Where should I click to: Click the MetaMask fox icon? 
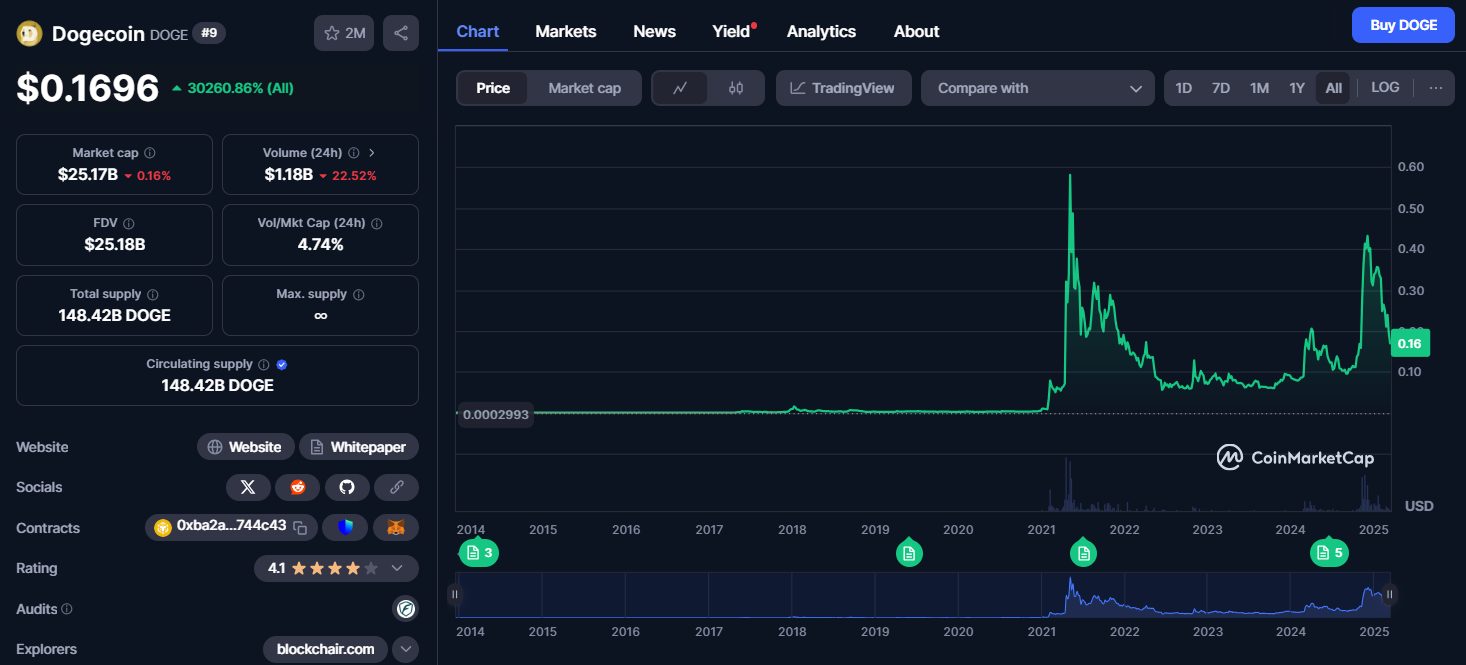point(397,527)
